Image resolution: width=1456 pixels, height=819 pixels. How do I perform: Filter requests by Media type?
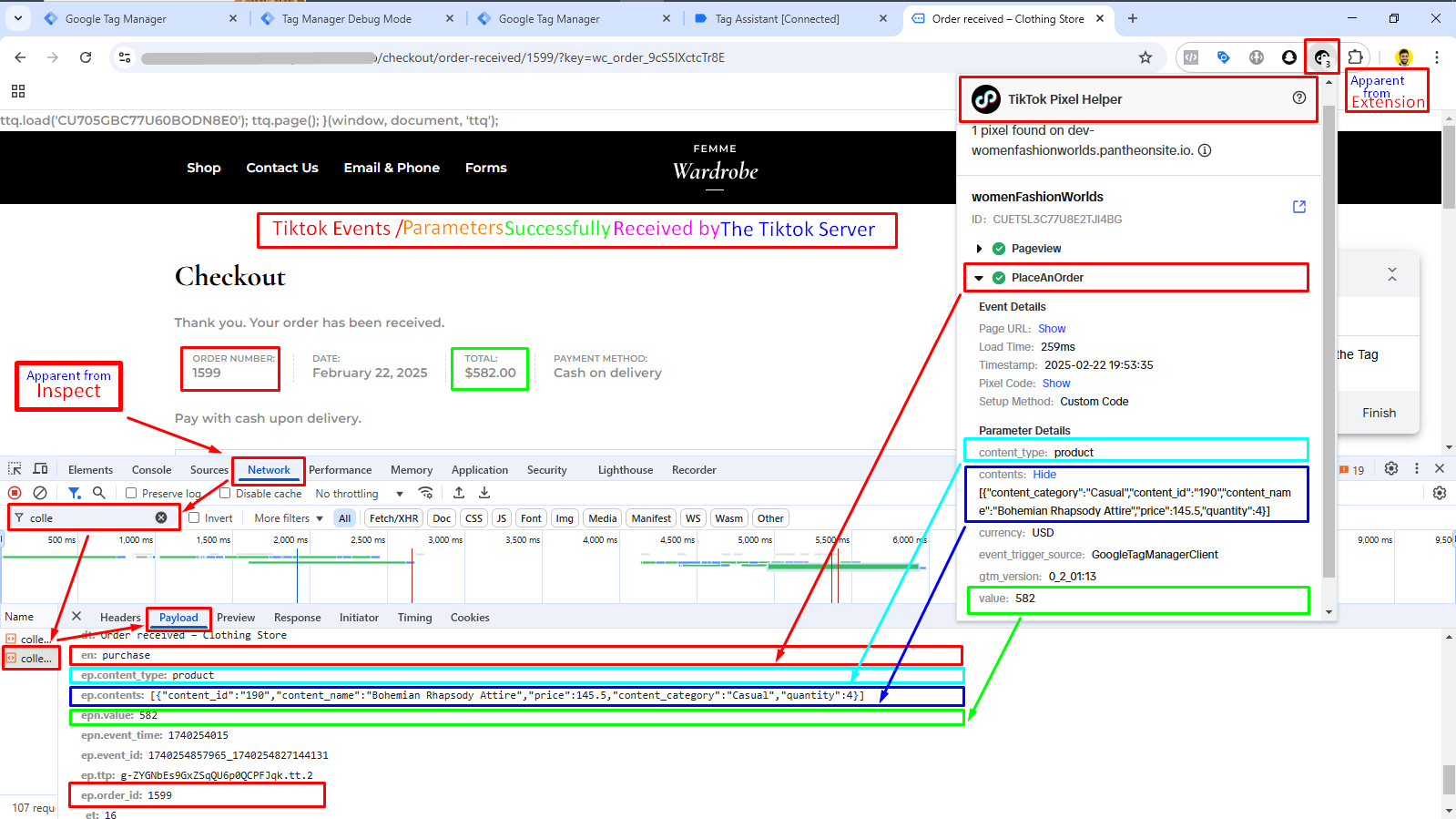coord(602,518)
